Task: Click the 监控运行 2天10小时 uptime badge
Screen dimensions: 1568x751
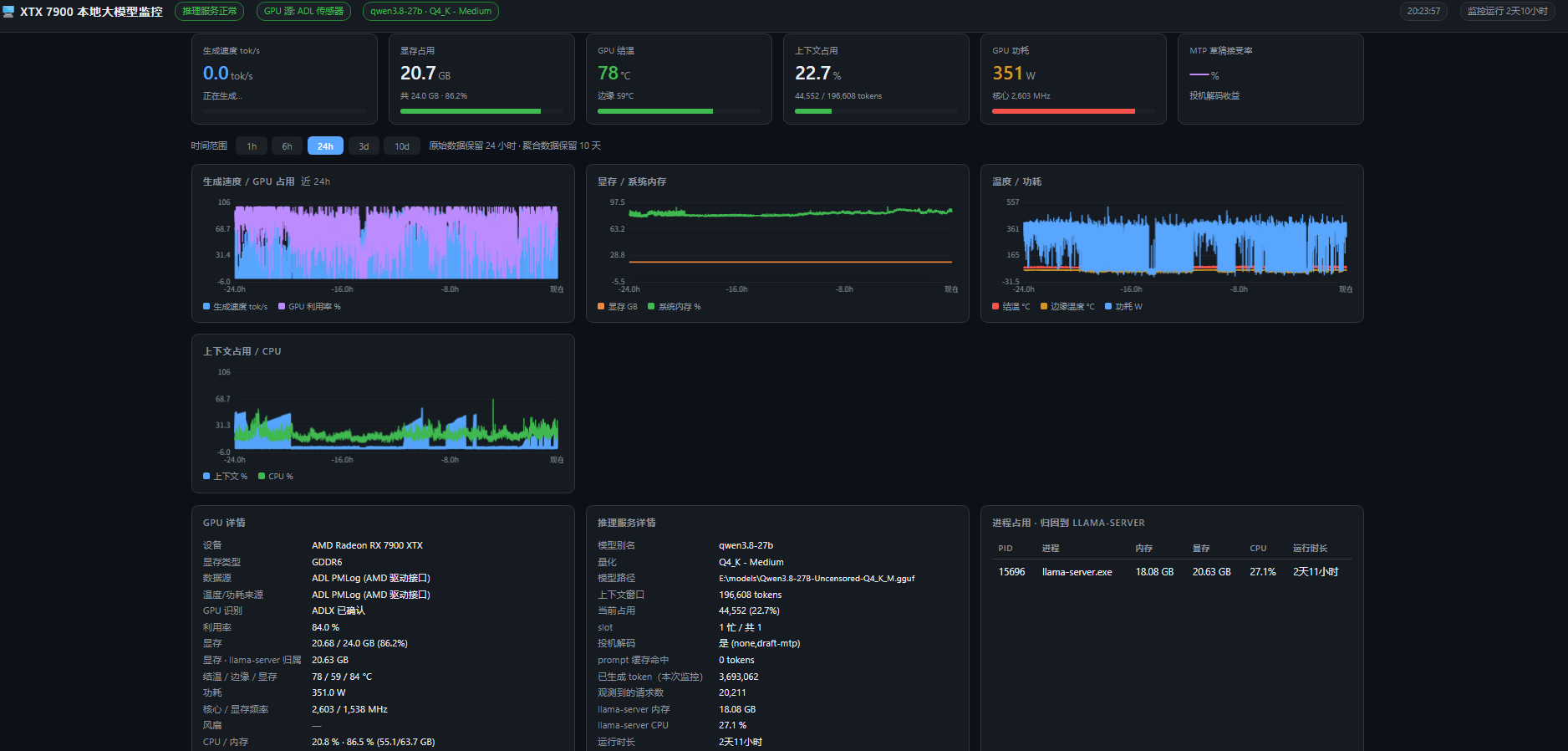Action: tap(1507, 11)
